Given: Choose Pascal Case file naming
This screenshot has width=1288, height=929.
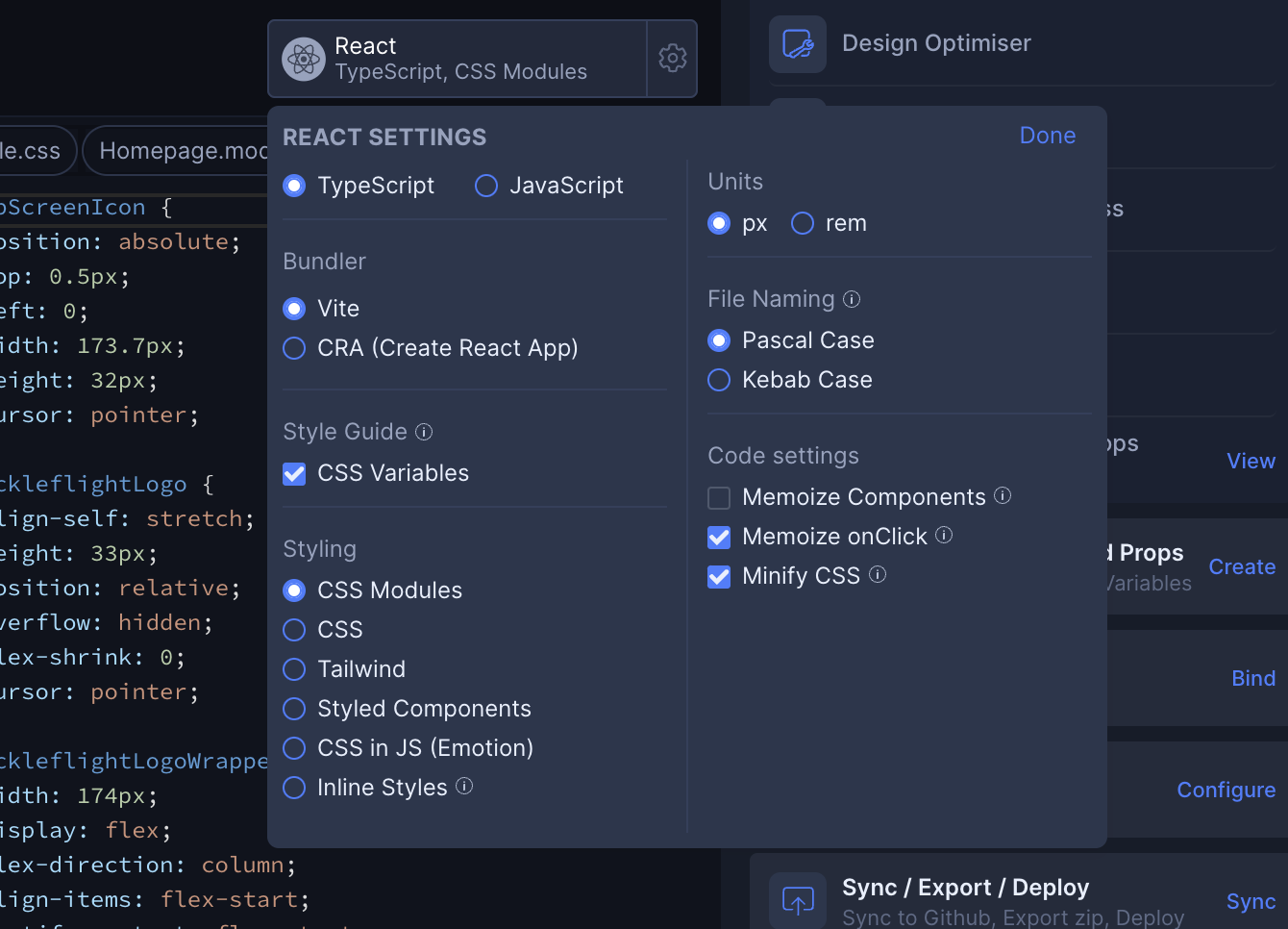Looking at the screenshot, I should [x=719, y=340].
